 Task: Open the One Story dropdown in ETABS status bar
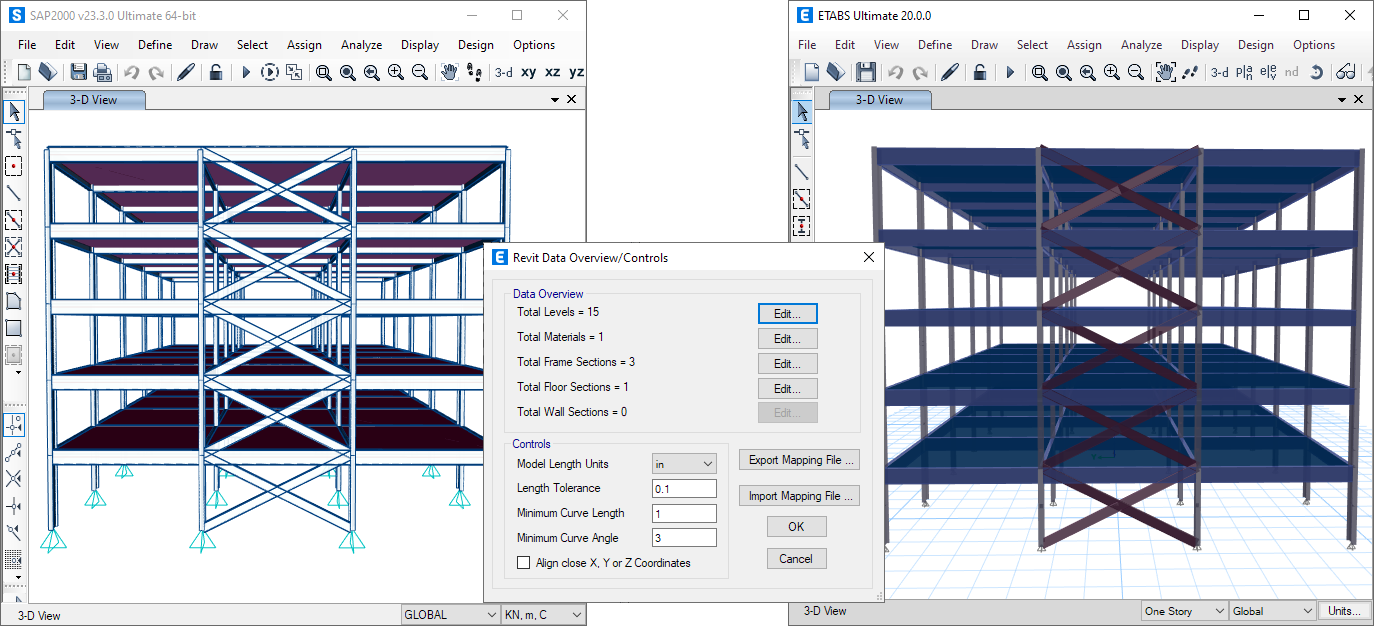(x=1183, y=610)
